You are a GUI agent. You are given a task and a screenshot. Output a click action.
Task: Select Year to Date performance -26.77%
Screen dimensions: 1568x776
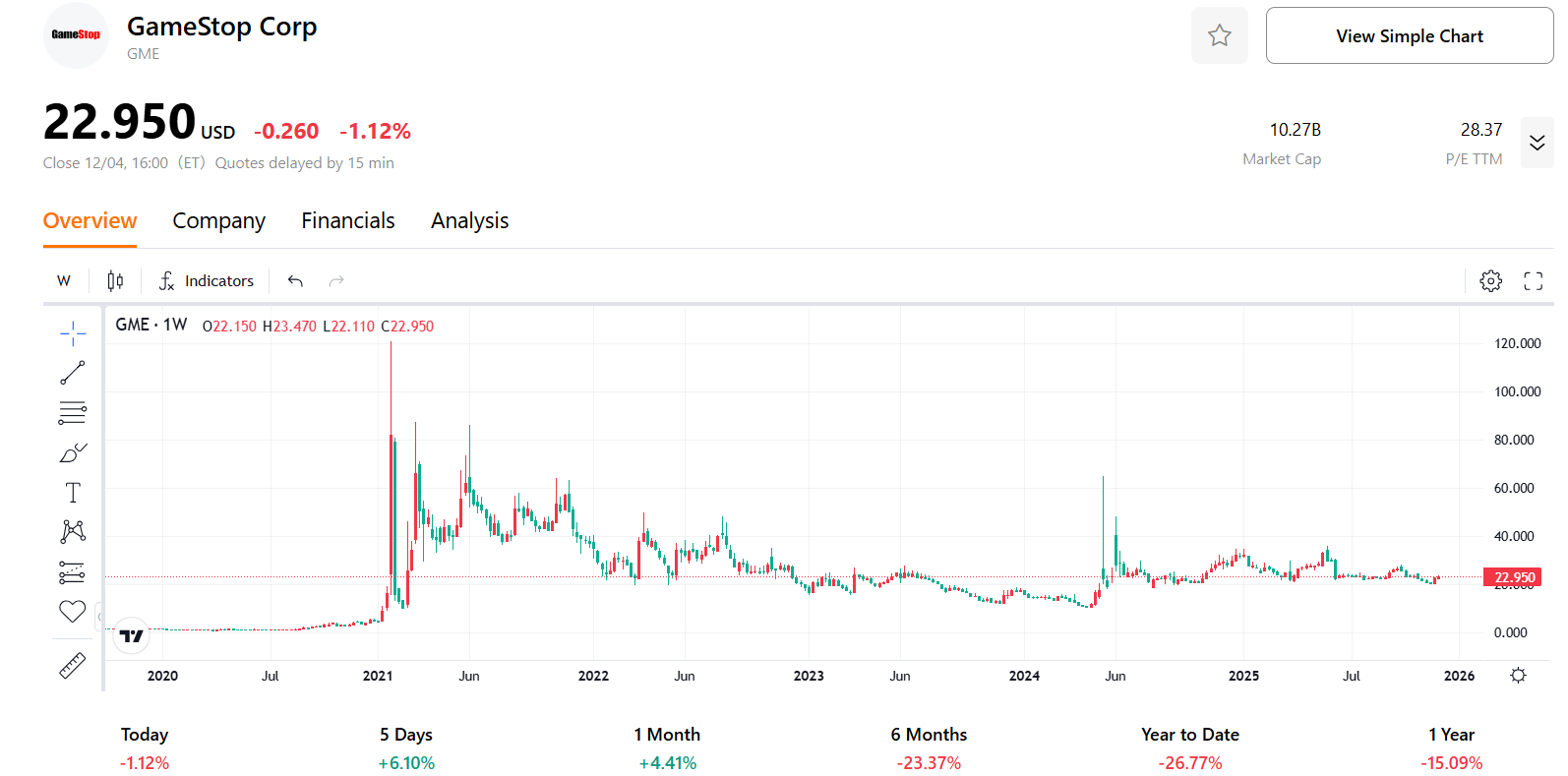(1190, 763)
